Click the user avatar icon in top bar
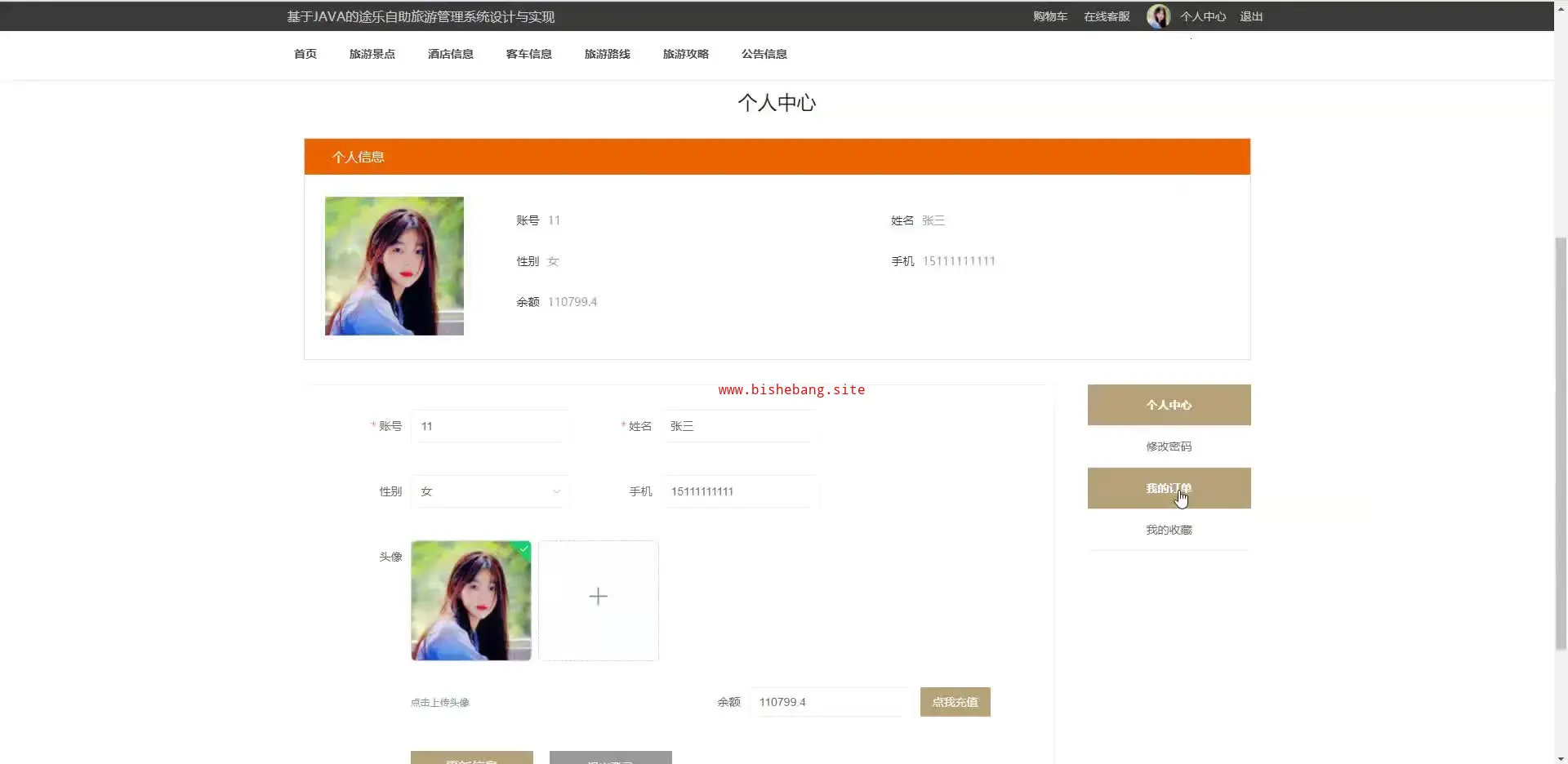 click(x=1157, y=16)
